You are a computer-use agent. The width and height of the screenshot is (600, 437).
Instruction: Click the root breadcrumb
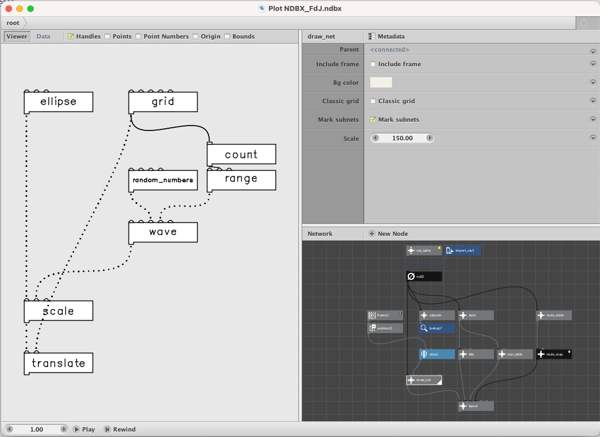tap(13, 23)
